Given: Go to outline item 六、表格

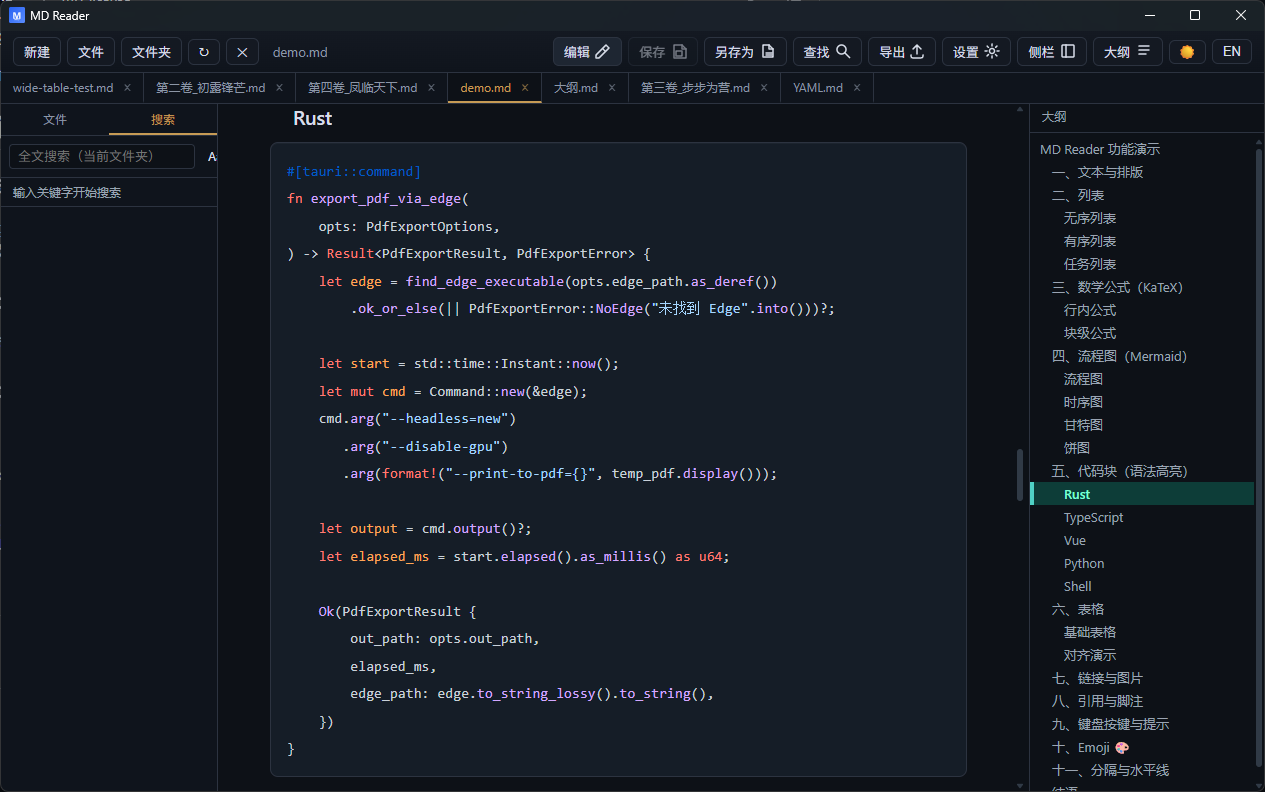Looking at the screenshot, I should [x=1078, y=609].
